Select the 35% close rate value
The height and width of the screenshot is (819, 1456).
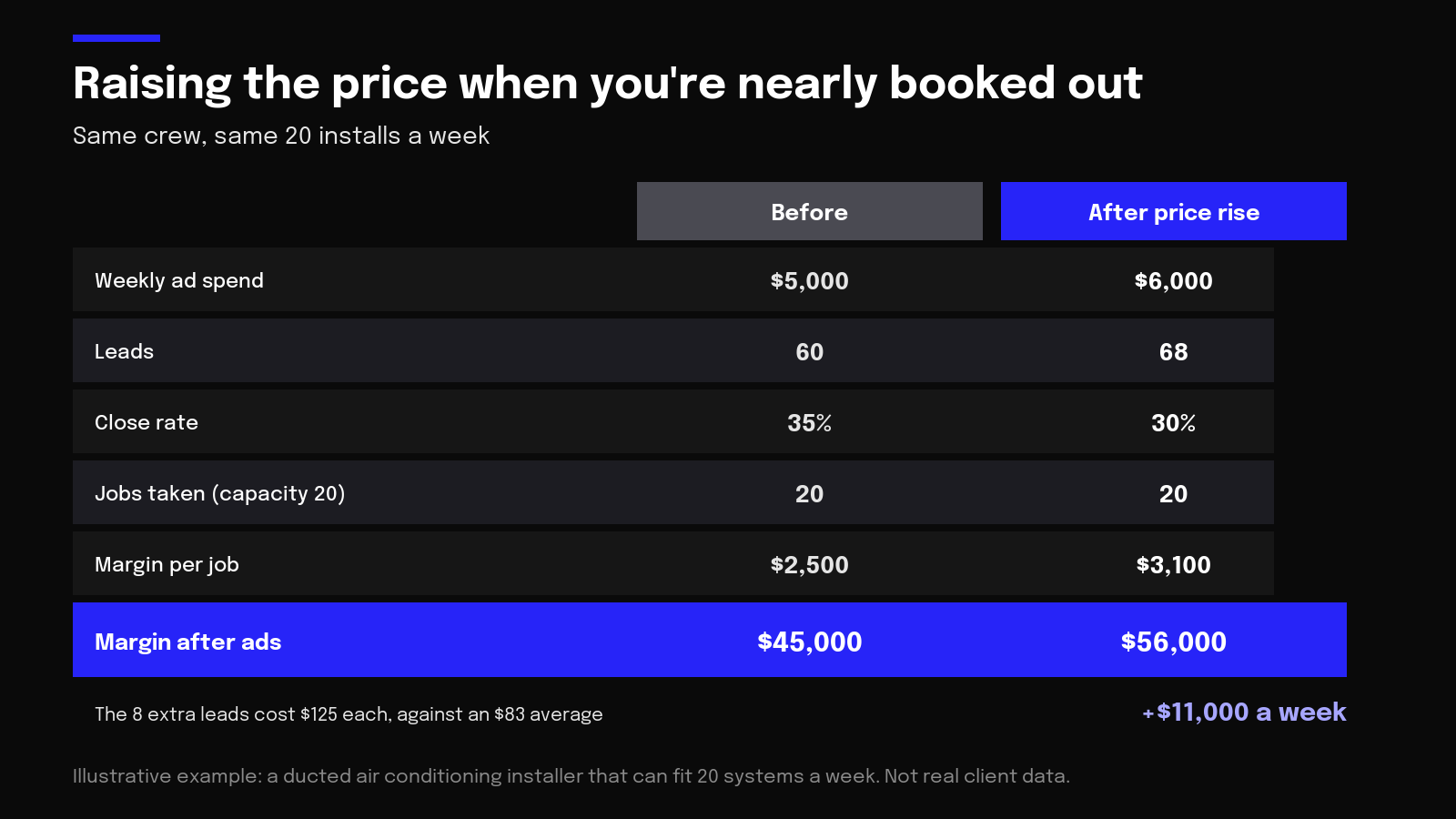809,423
